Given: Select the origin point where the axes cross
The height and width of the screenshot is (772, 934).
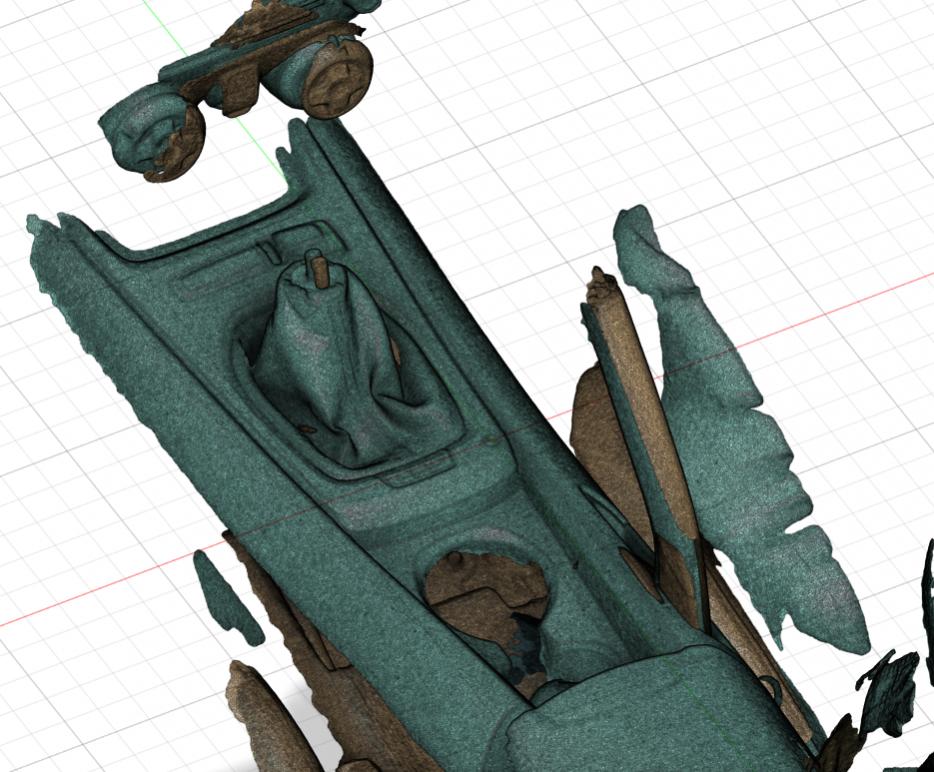Looking at the screenshot, I should pyautogui.click(x=492, y=438).
